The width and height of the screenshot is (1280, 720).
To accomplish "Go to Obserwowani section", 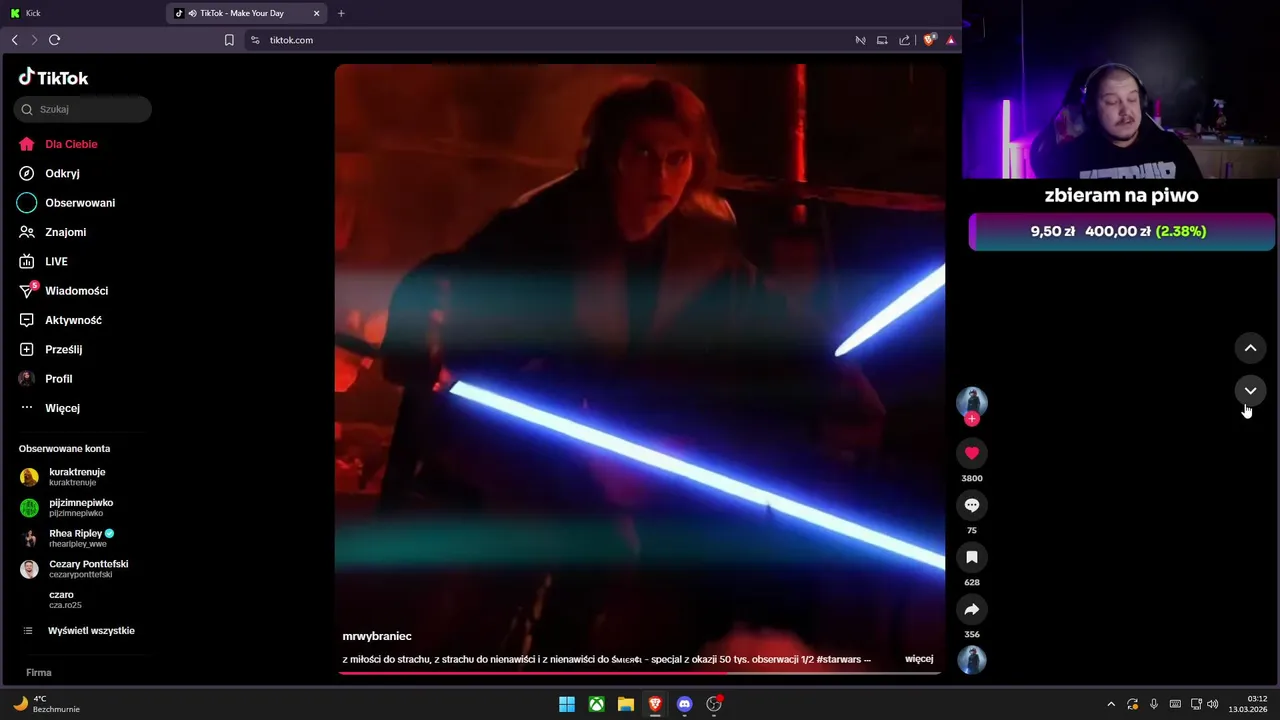I will pos(66,203).
